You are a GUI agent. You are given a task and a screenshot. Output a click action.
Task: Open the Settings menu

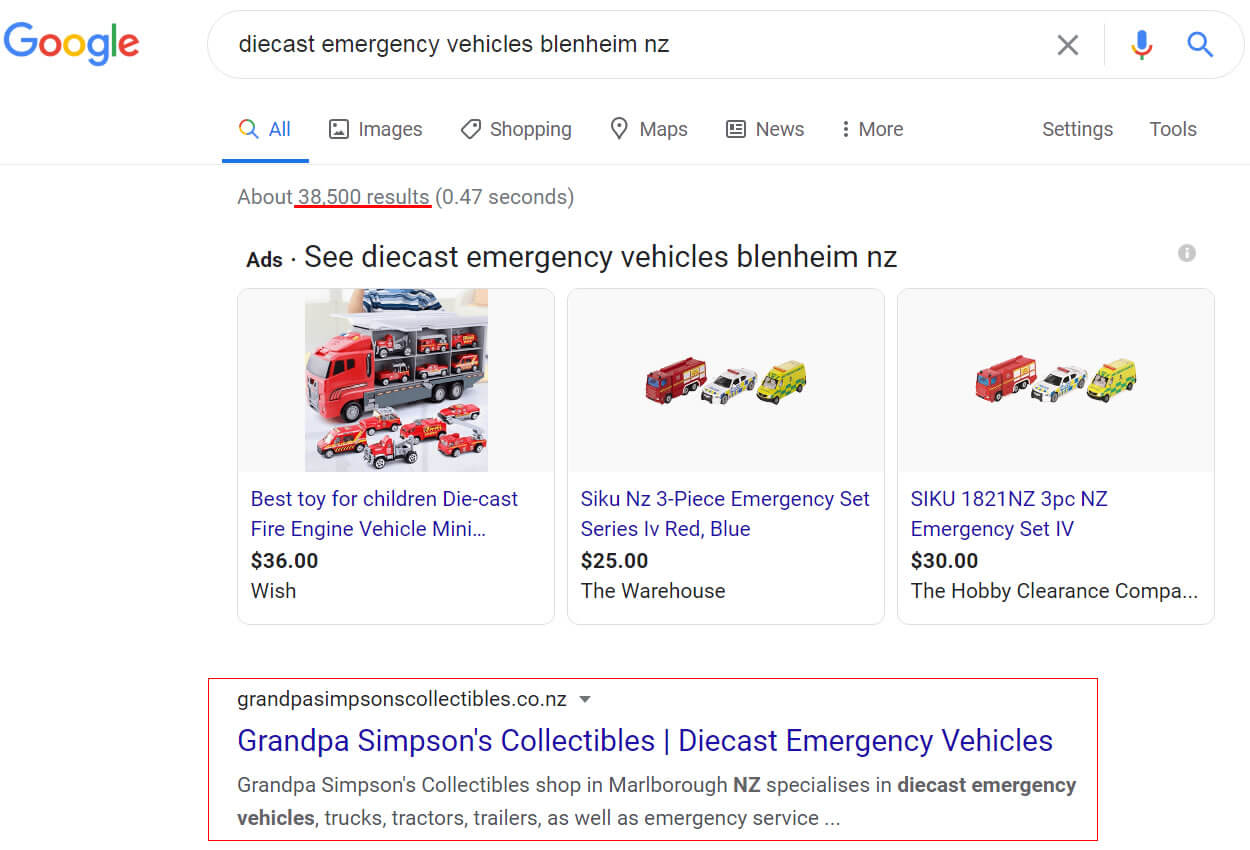[1077, 129]
